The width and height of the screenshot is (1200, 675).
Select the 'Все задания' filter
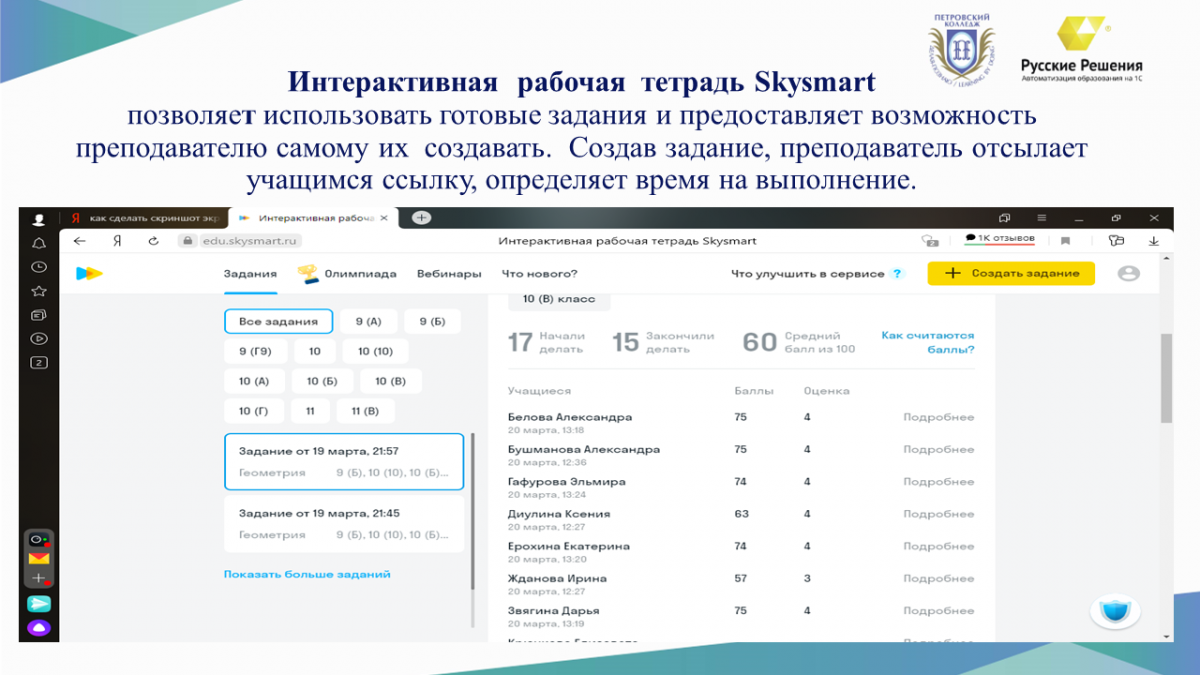(279, 322)
